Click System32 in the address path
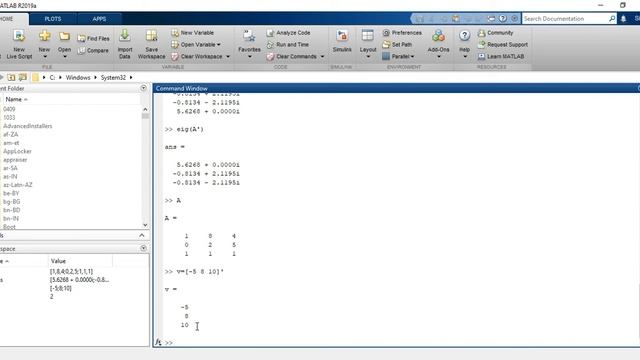640x360 pixels. tap(113, 78)
